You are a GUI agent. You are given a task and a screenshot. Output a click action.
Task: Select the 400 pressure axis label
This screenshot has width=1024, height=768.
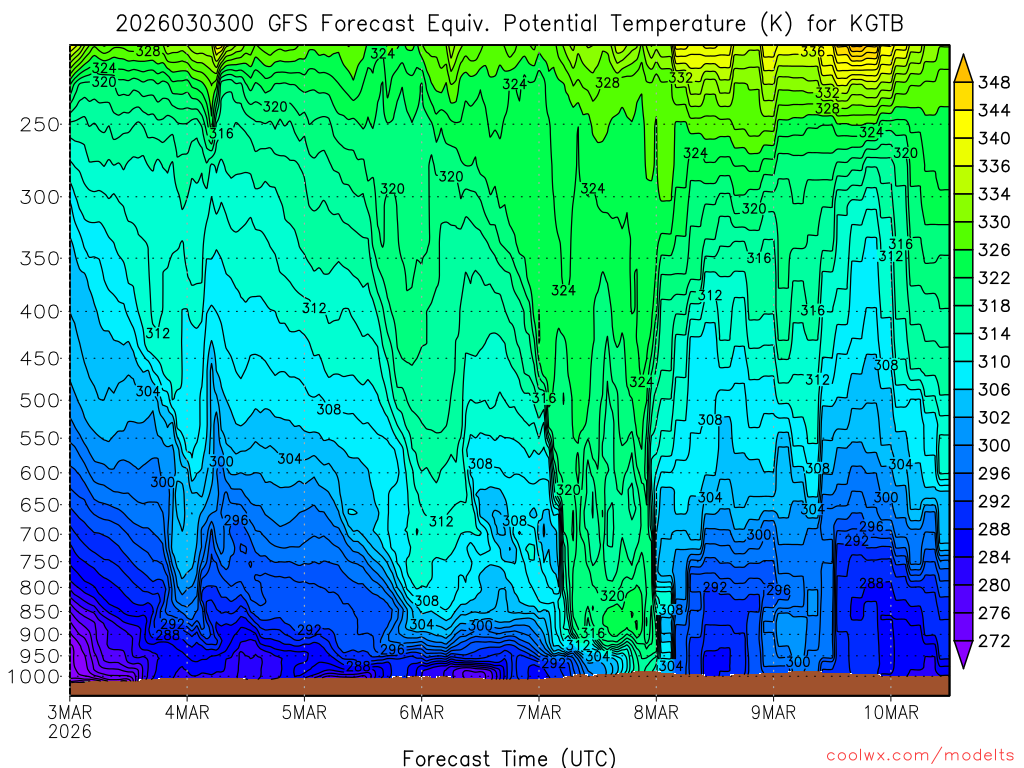pos(40,312)
